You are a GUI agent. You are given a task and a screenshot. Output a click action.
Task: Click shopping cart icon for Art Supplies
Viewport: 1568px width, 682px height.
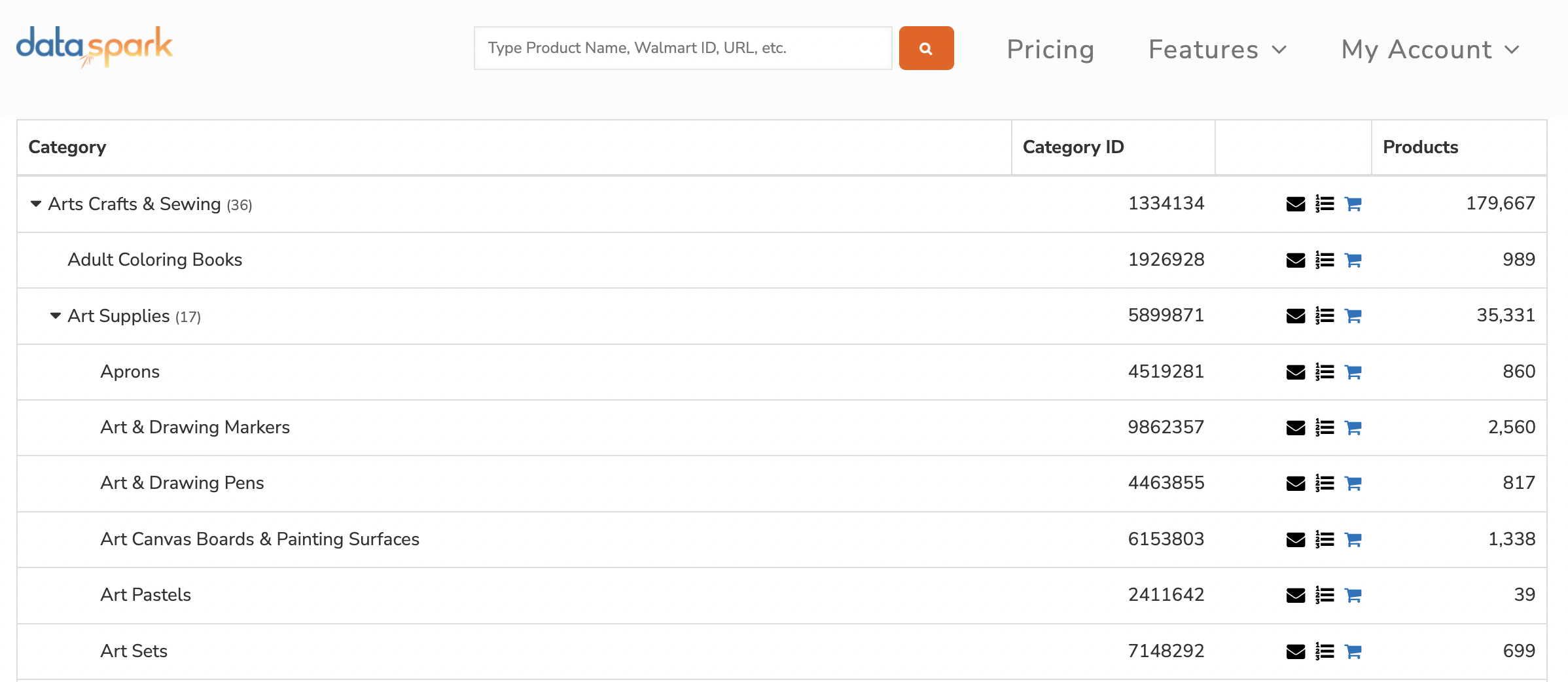[1353, 316]
